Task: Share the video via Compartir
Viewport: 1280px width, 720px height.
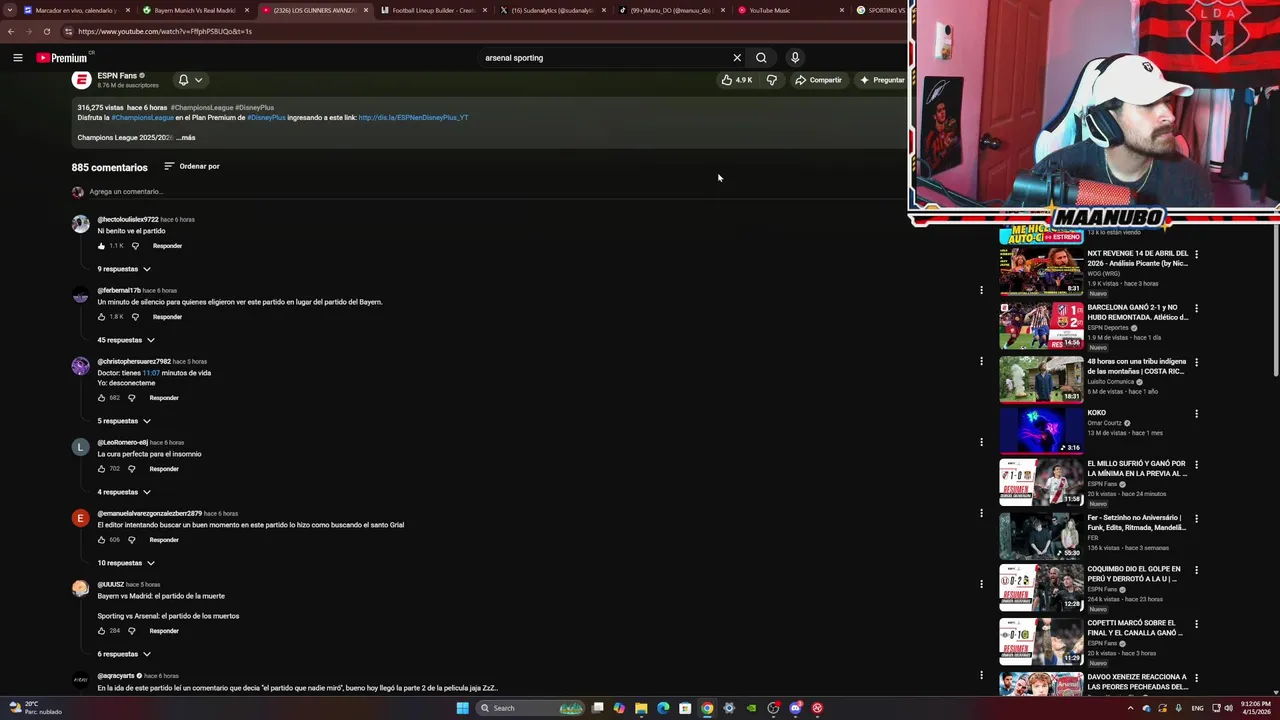Action: (x=818, y=80)
